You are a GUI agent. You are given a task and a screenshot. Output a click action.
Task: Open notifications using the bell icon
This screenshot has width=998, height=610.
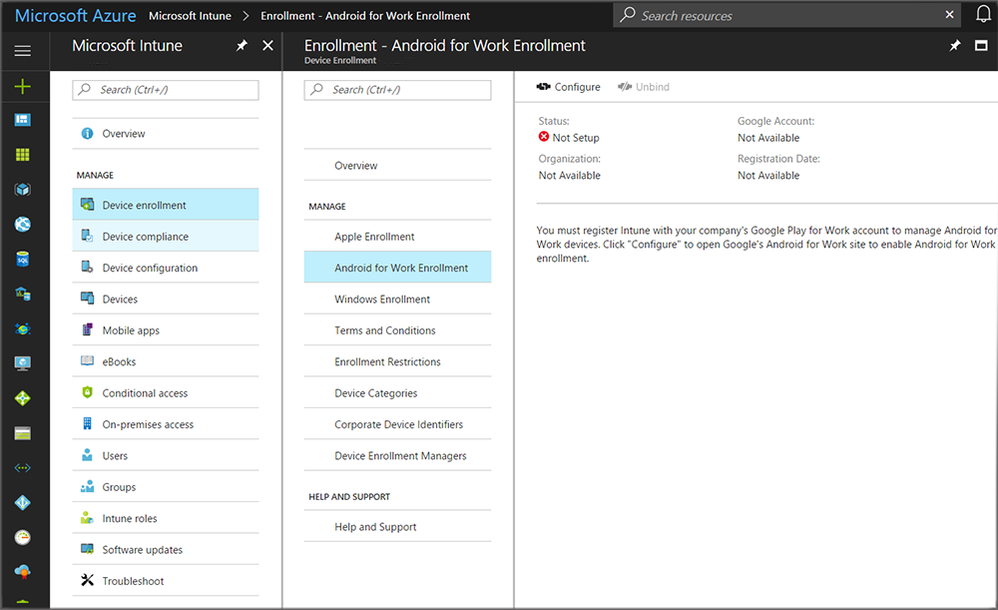[x=984, y=15]
